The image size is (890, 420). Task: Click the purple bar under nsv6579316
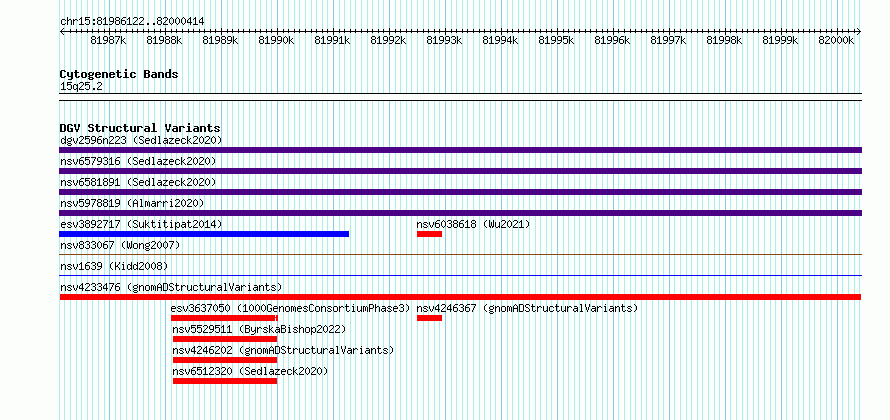point(460,171)
